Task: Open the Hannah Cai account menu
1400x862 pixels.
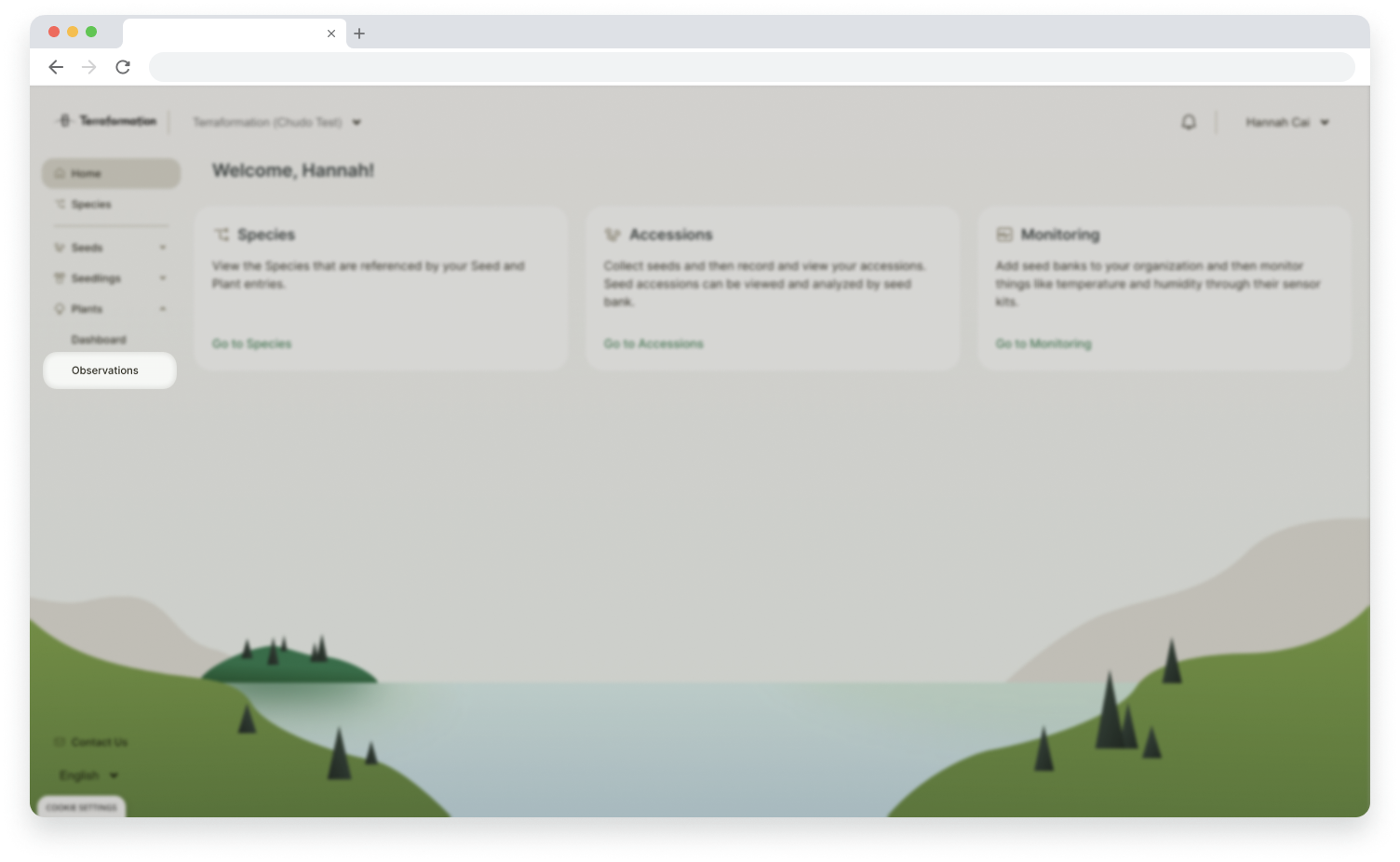Action: pos(1287,122)
